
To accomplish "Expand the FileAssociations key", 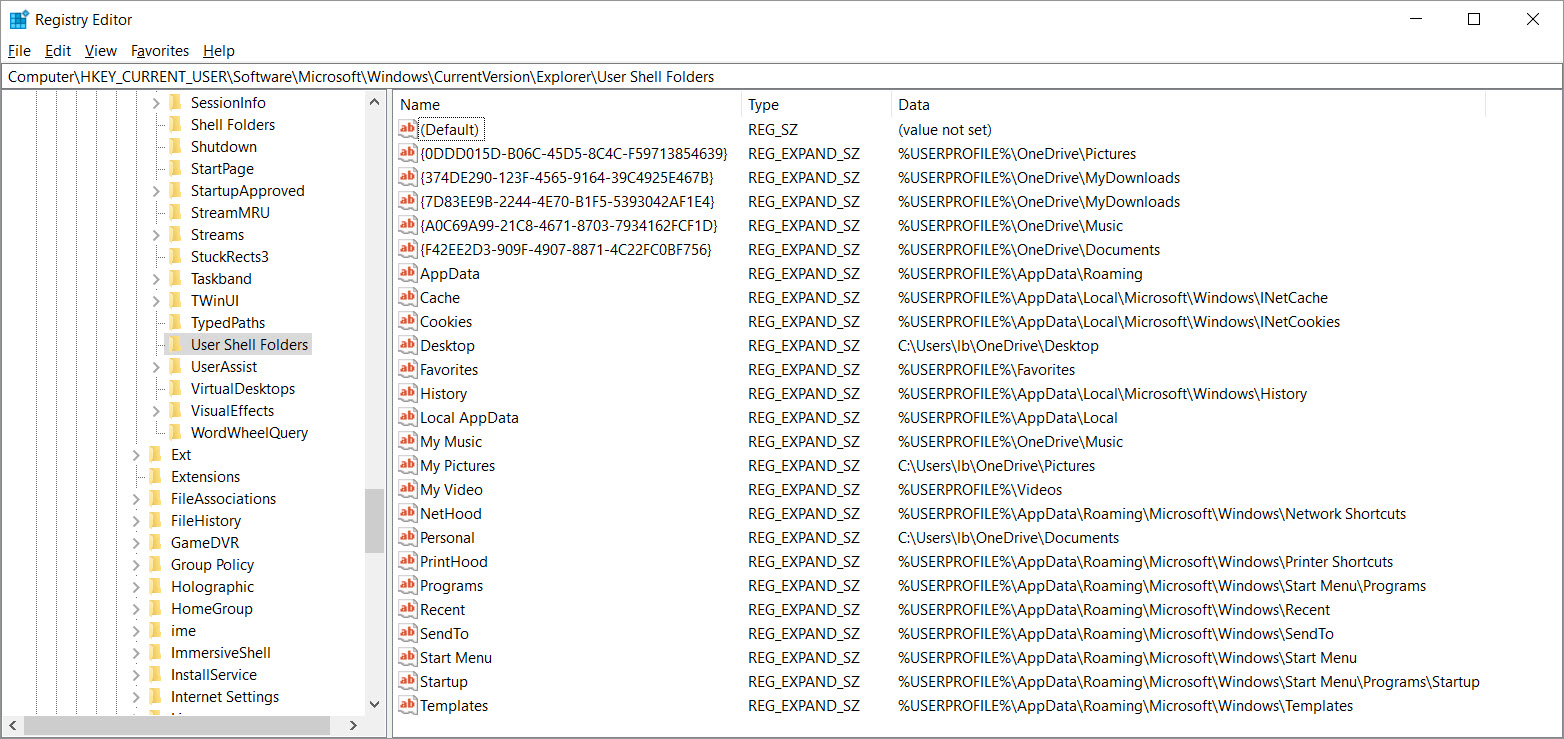I will click(x=136, y=499).
